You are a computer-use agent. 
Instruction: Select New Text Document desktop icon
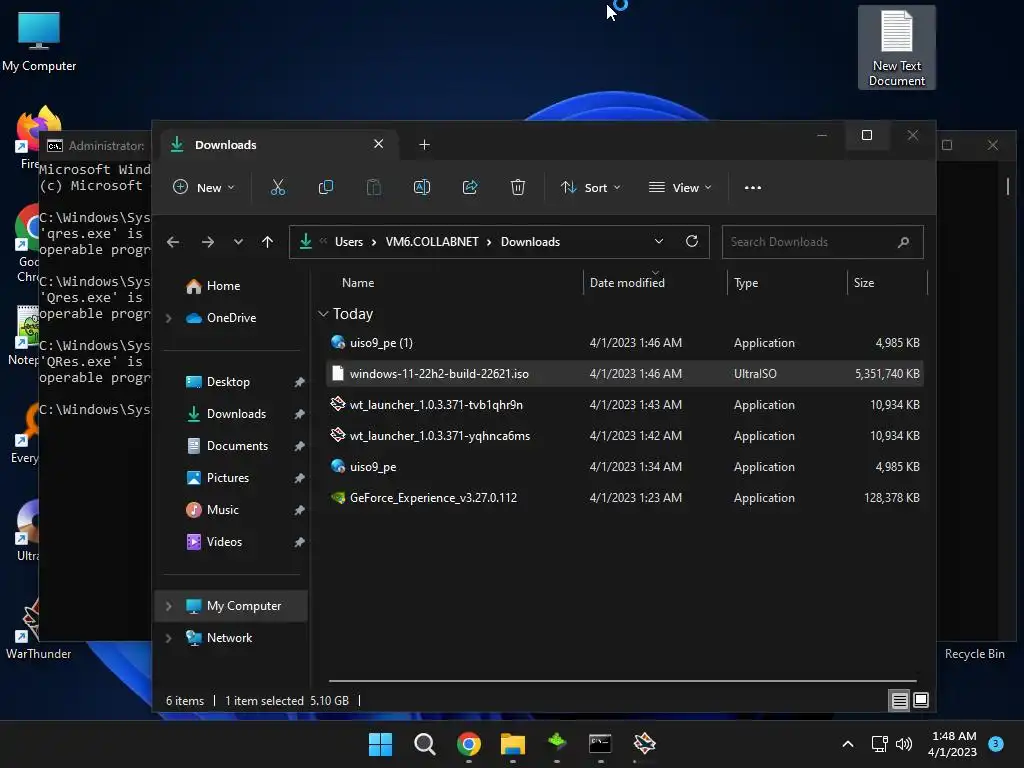[897, 48]
